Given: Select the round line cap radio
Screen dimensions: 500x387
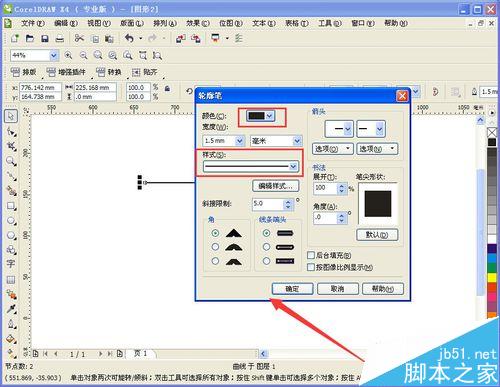Looking at the screenshot, I should point(266,247).
